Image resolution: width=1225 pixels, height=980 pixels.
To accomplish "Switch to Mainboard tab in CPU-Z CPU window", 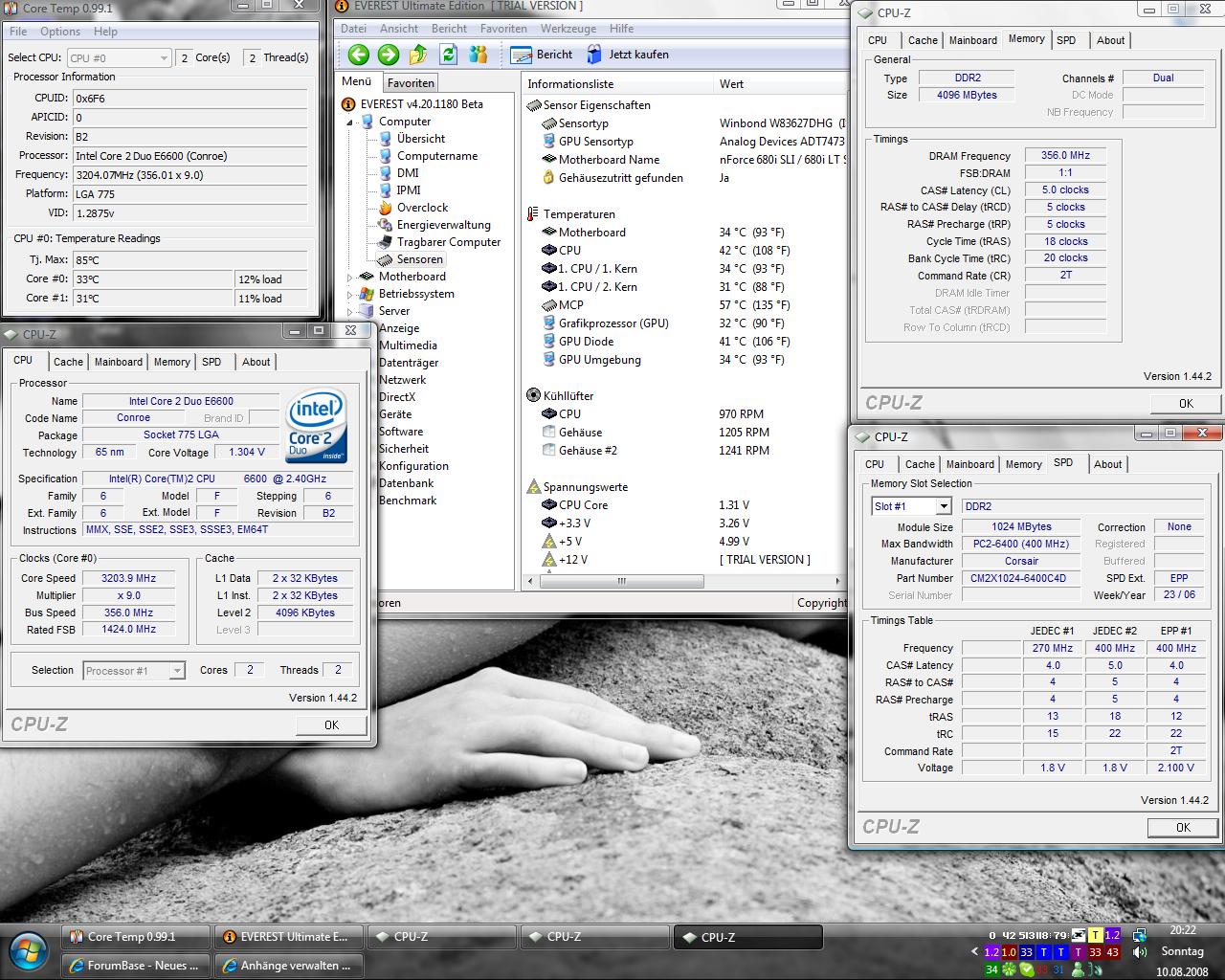I will [x=119, y=362].
